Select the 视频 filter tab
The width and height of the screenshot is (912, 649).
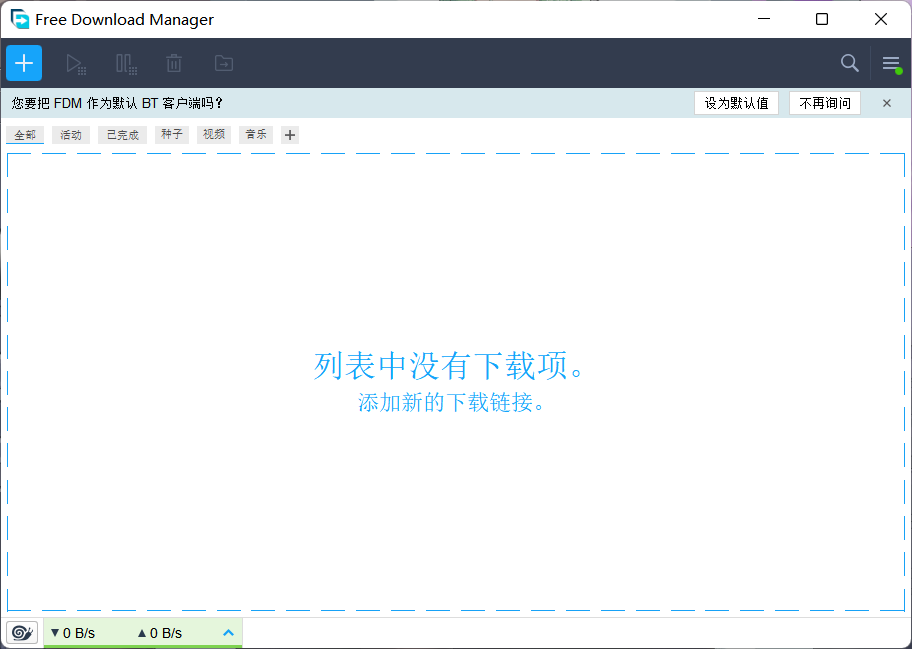[x=213, y=135]
